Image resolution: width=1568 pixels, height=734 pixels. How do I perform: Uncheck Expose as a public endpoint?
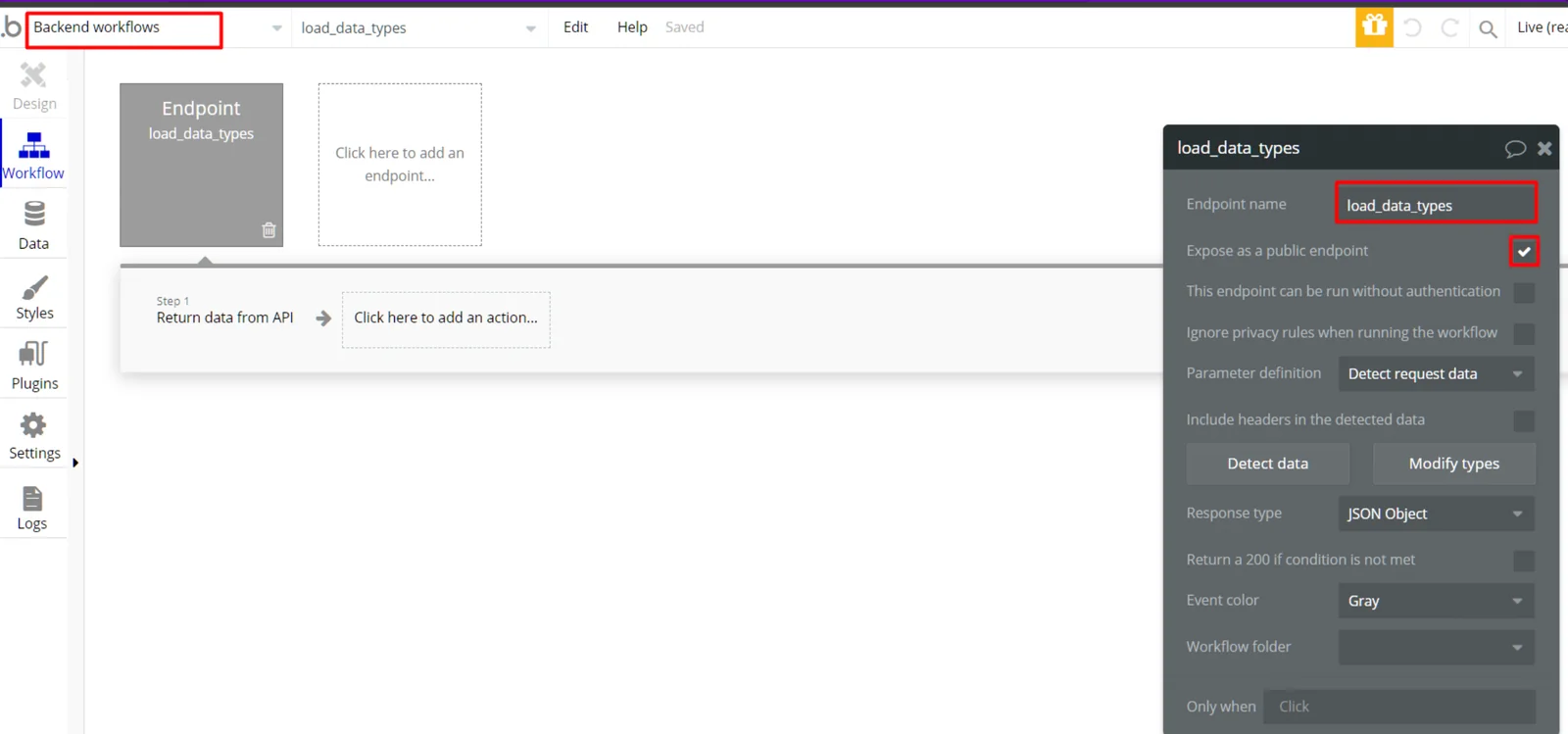[1524, 252]
